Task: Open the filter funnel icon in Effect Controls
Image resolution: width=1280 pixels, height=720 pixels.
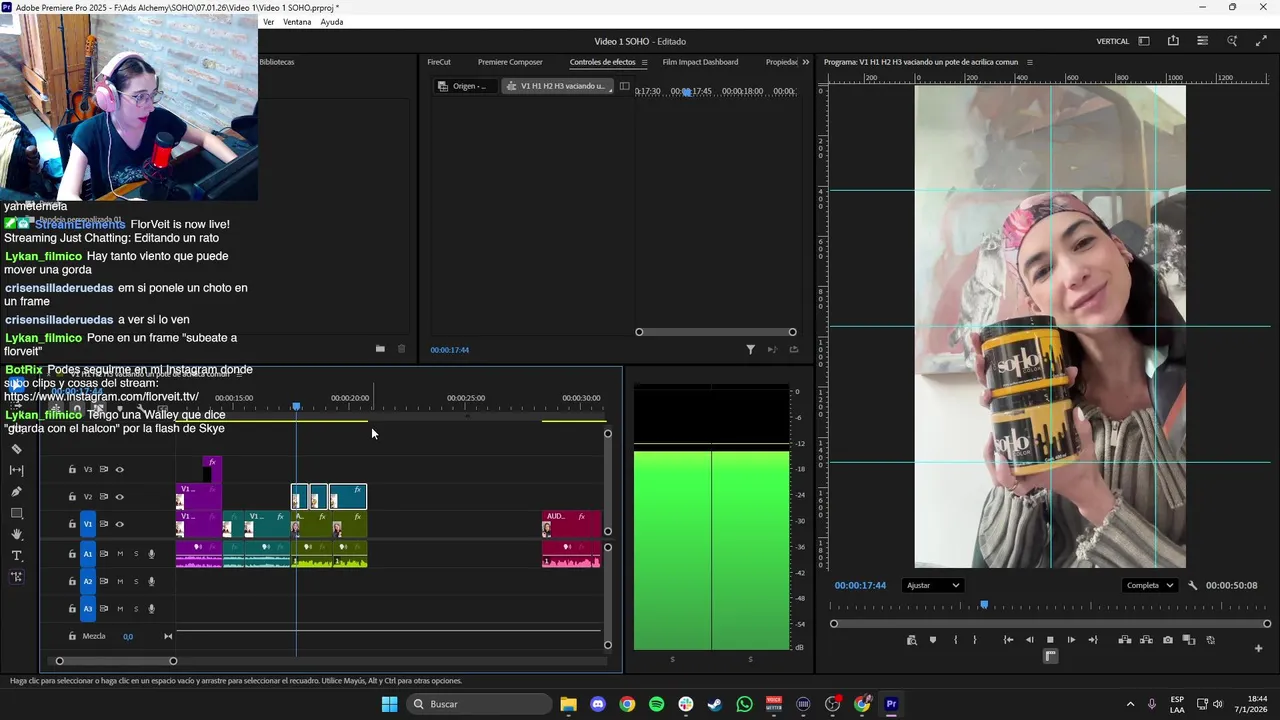Action: coord(751,350)
